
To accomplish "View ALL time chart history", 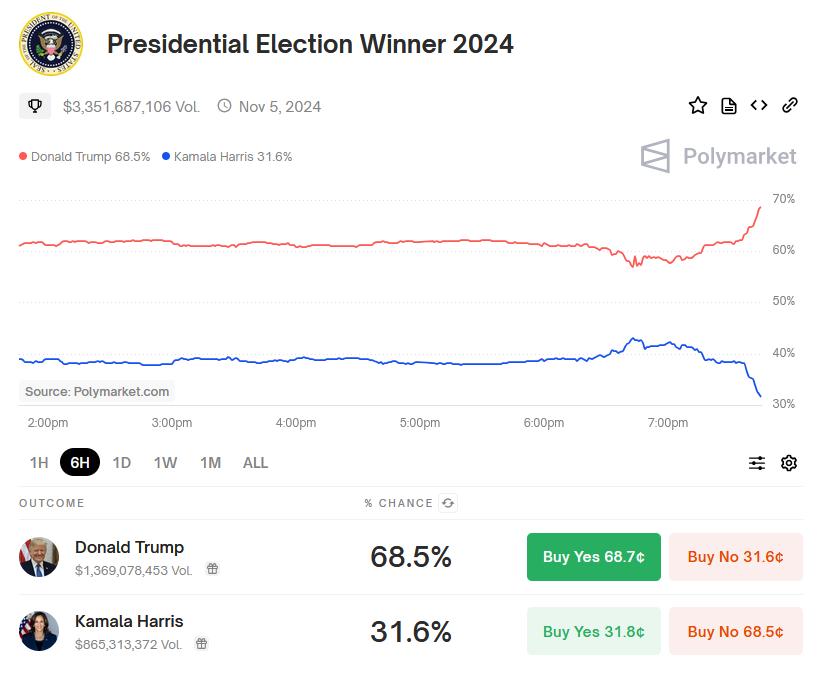I will (x=255, y=463).
